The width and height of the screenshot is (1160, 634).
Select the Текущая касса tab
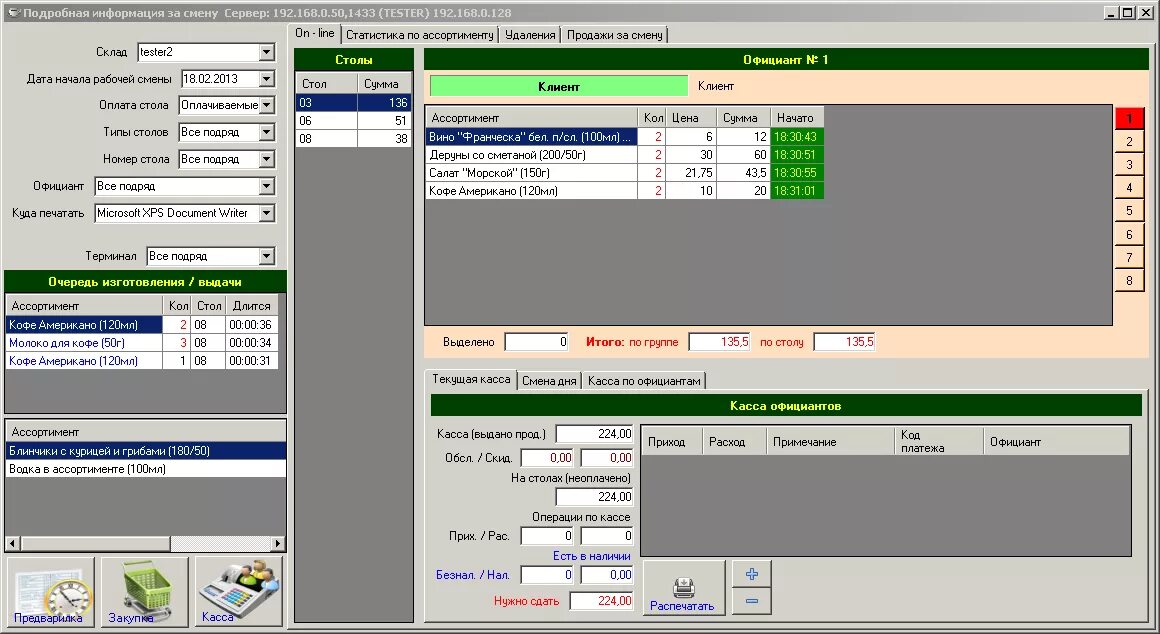[x=471, y=380]
